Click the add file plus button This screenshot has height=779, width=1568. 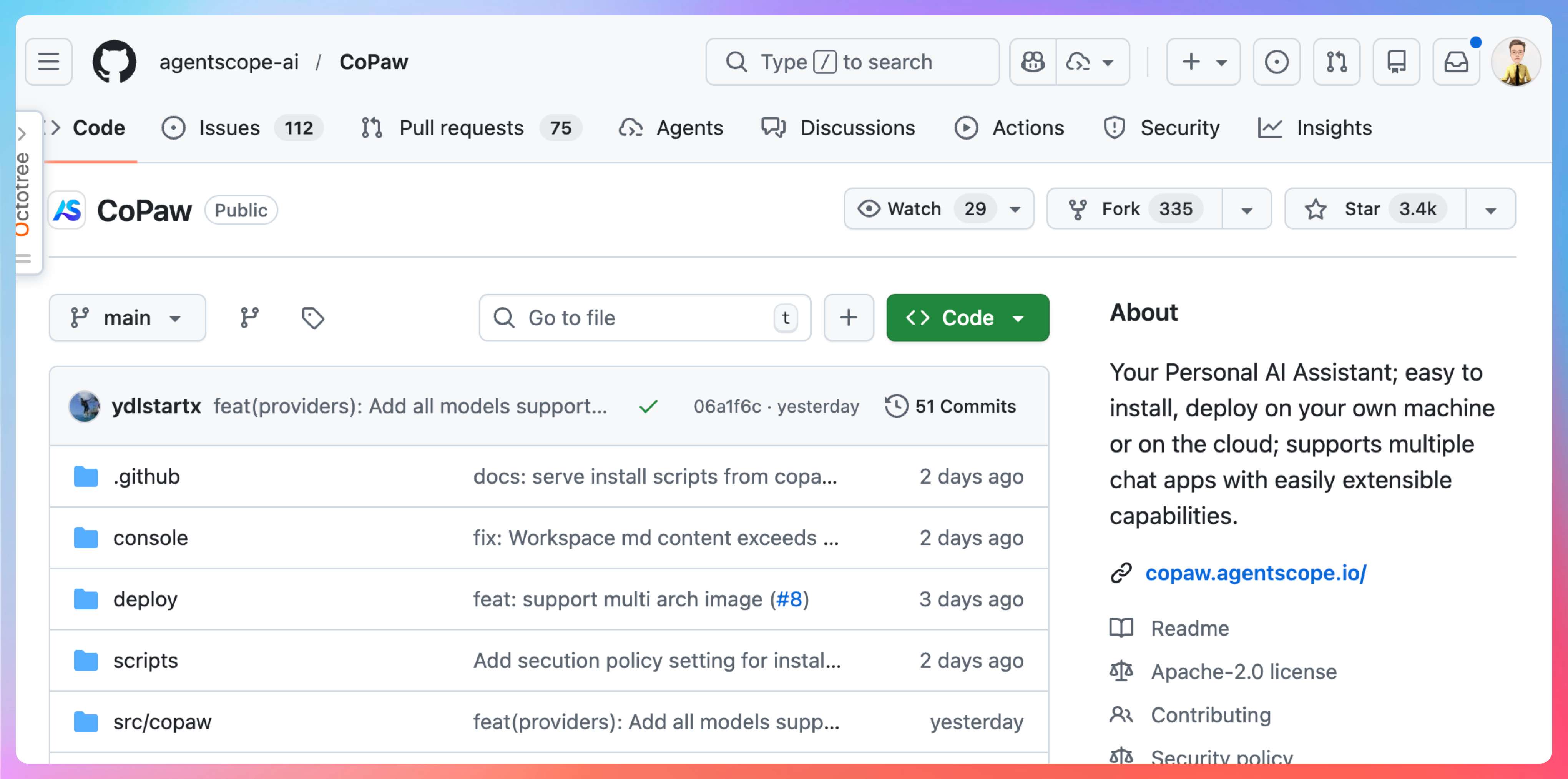tap(849, 317)
